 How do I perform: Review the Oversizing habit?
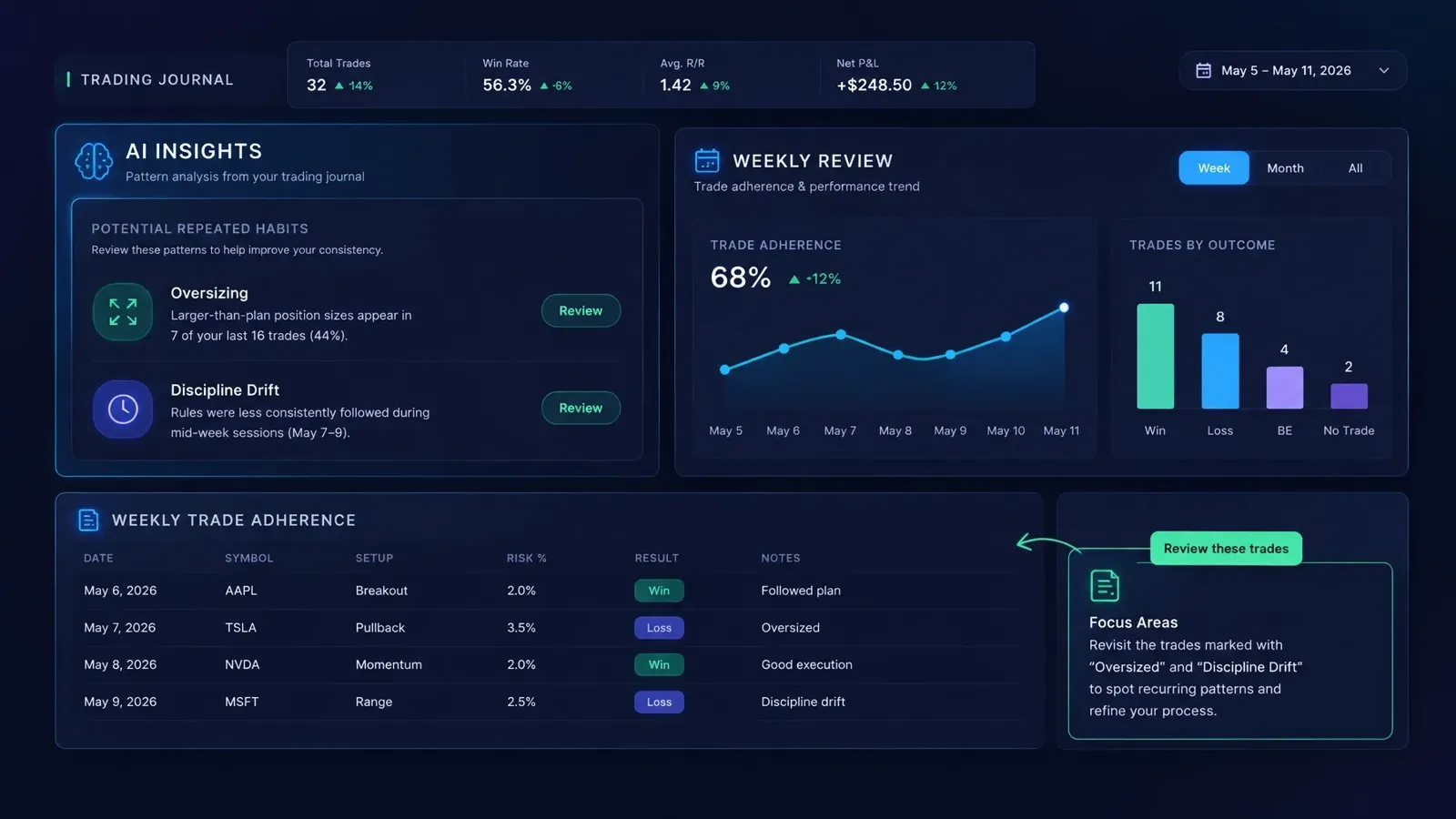tap(581, 311)
